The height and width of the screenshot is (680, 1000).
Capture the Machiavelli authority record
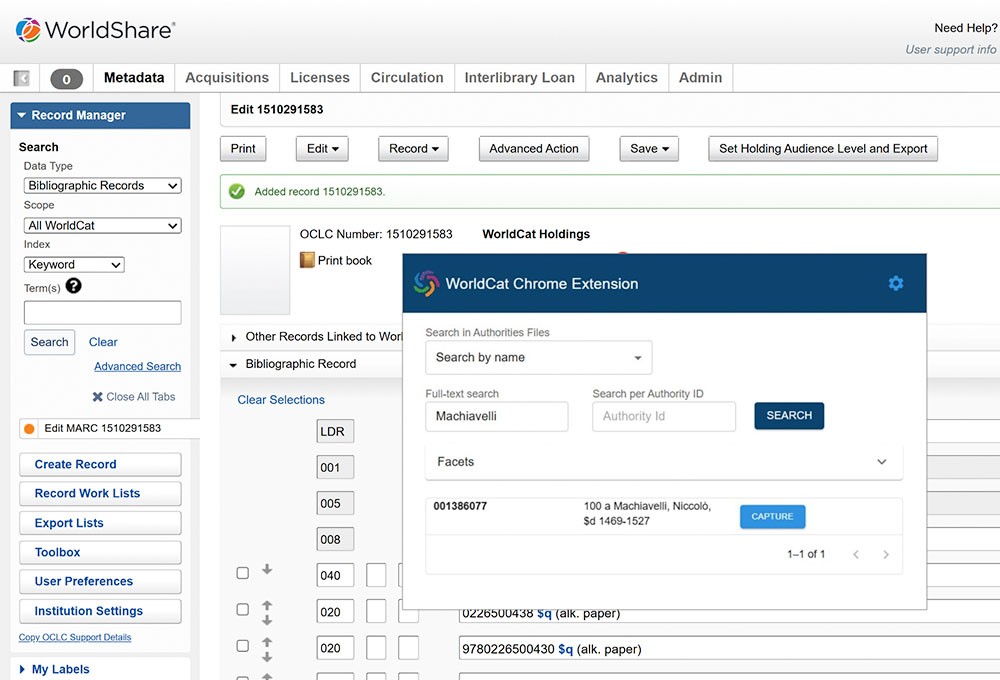point(771,517)
